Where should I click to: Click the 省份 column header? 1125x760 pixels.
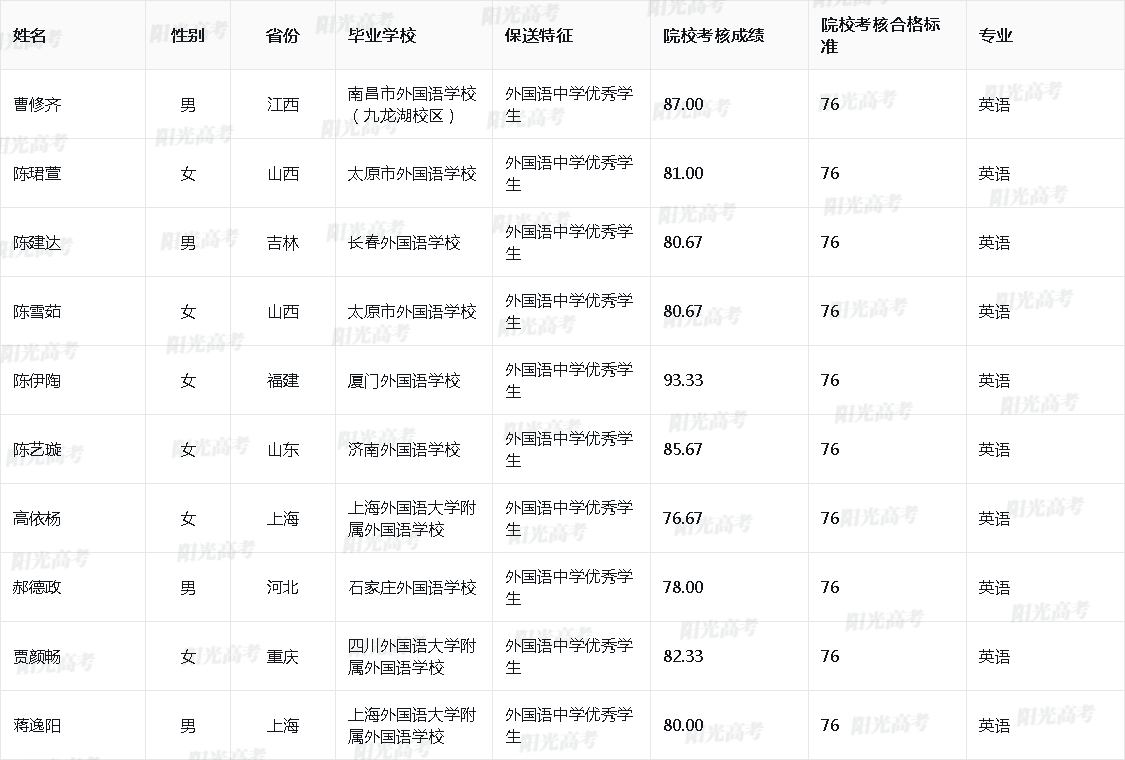point(283,35)
